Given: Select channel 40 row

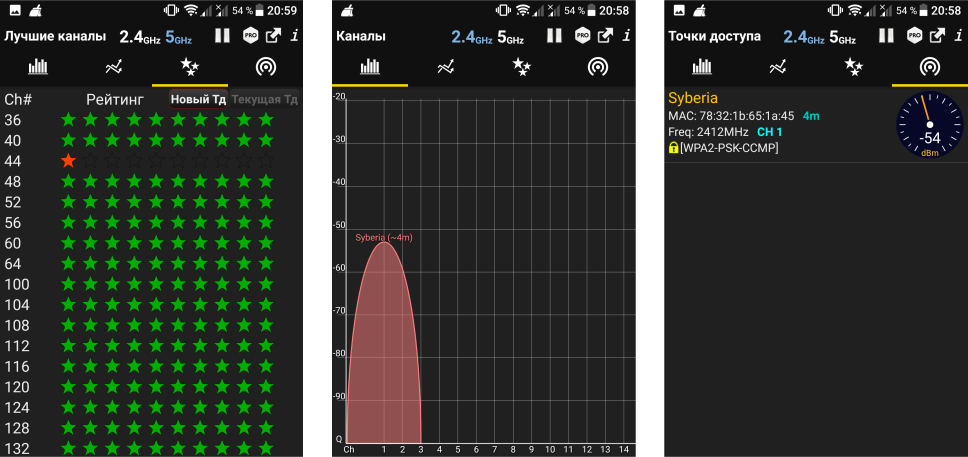Looking at the screenshot, I should click(151, 140).
